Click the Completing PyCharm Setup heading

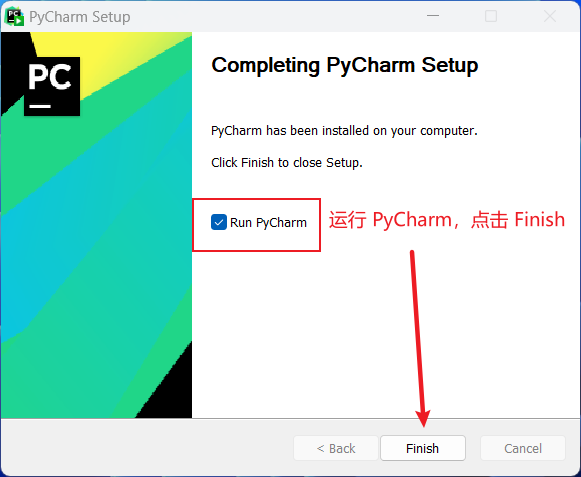(345, 66)
